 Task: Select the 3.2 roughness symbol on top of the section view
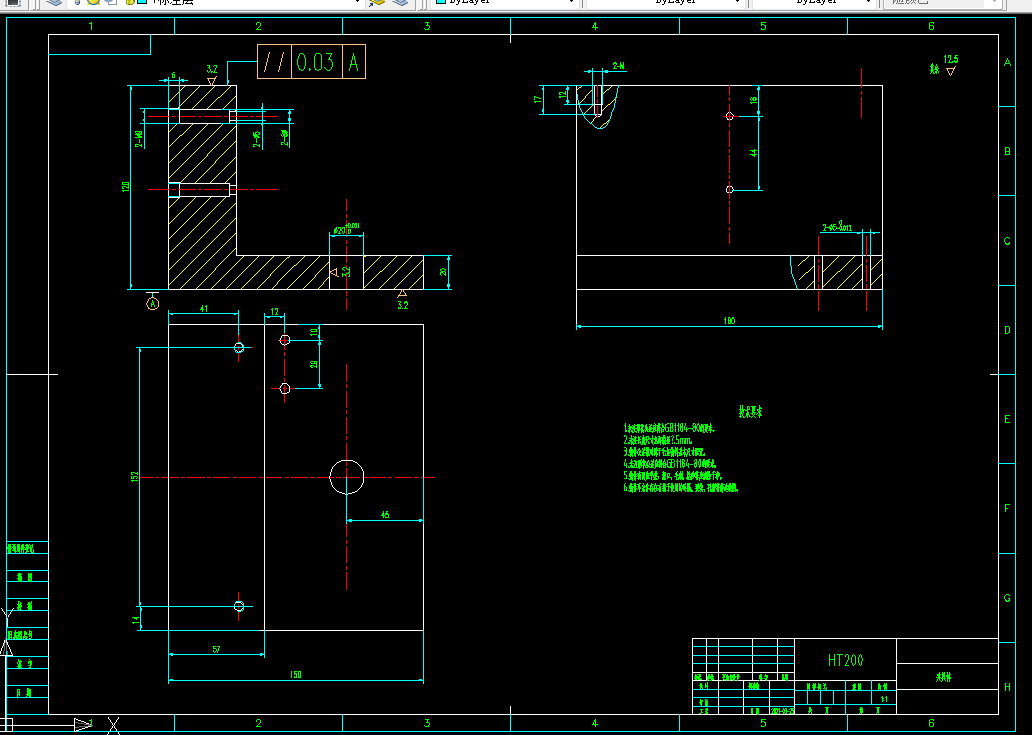(x=211, y=75)
